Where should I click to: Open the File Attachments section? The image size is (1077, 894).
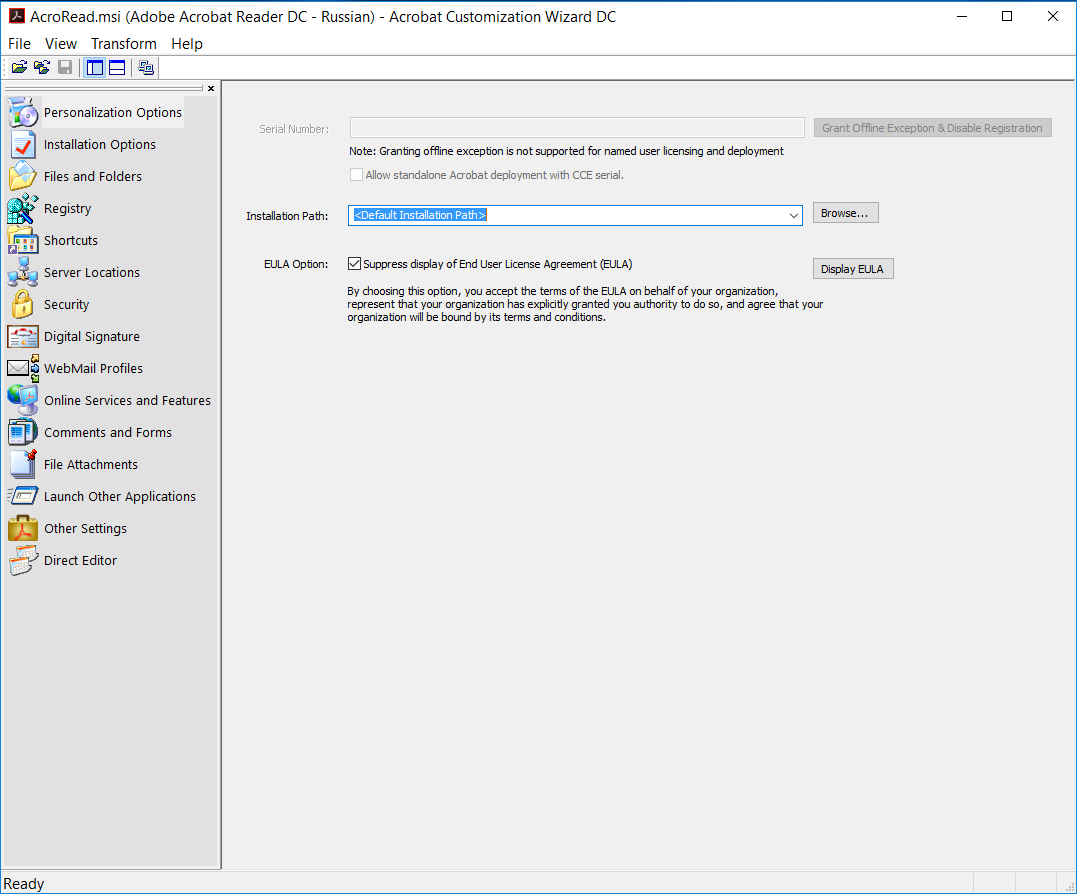73,465
